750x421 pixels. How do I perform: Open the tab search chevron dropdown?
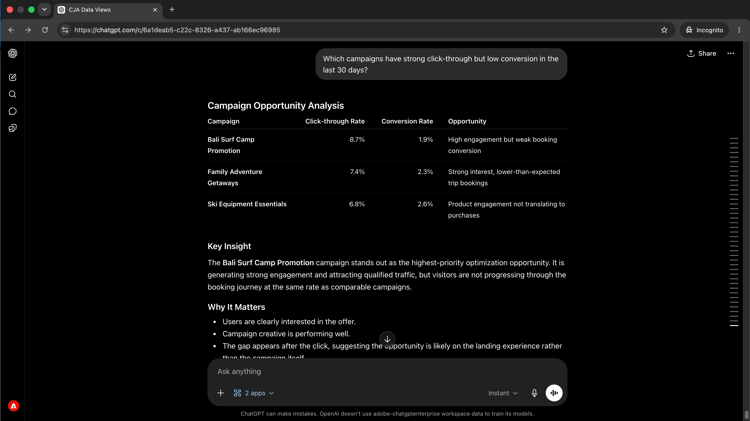coord(44,10)
